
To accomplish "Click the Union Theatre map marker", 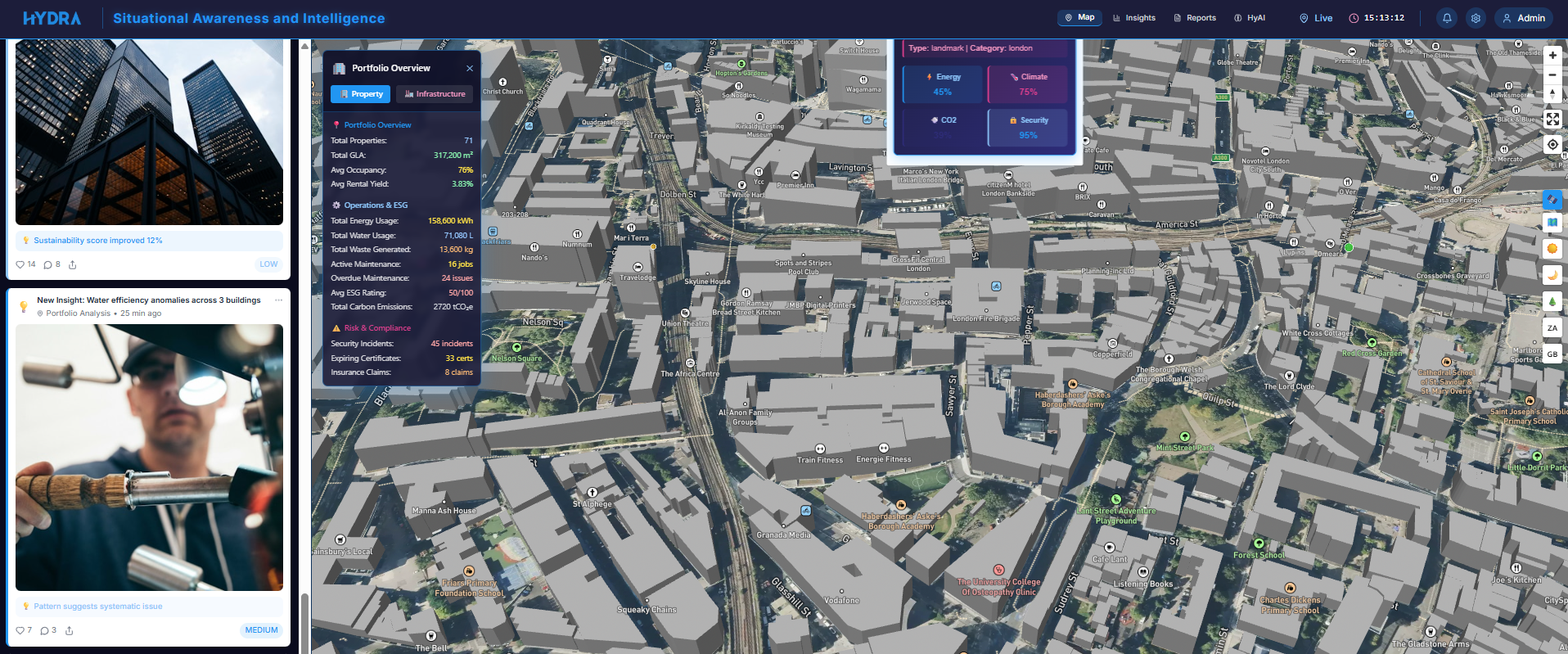I will [685, 313].
